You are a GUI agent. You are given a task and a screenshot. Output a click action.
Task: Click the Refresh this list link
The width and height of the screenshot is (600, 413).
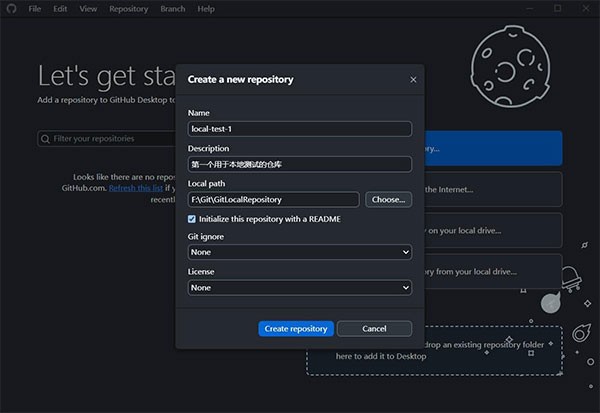pyautogui.click(x=136, y=188)
